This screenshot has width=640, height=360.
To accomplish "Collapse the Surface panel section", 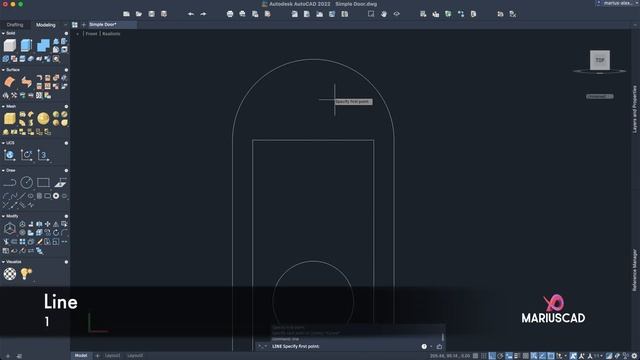I will [3, 70].
